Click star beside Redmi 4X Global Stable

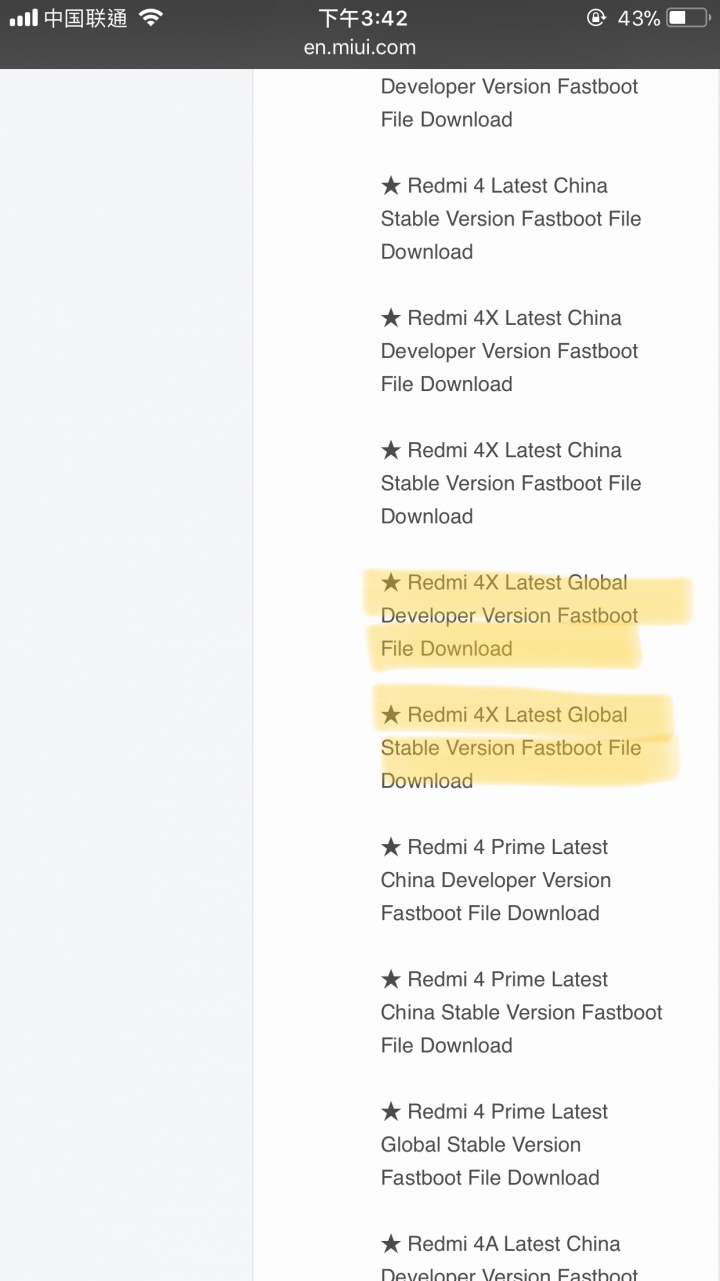click(391, 715)
